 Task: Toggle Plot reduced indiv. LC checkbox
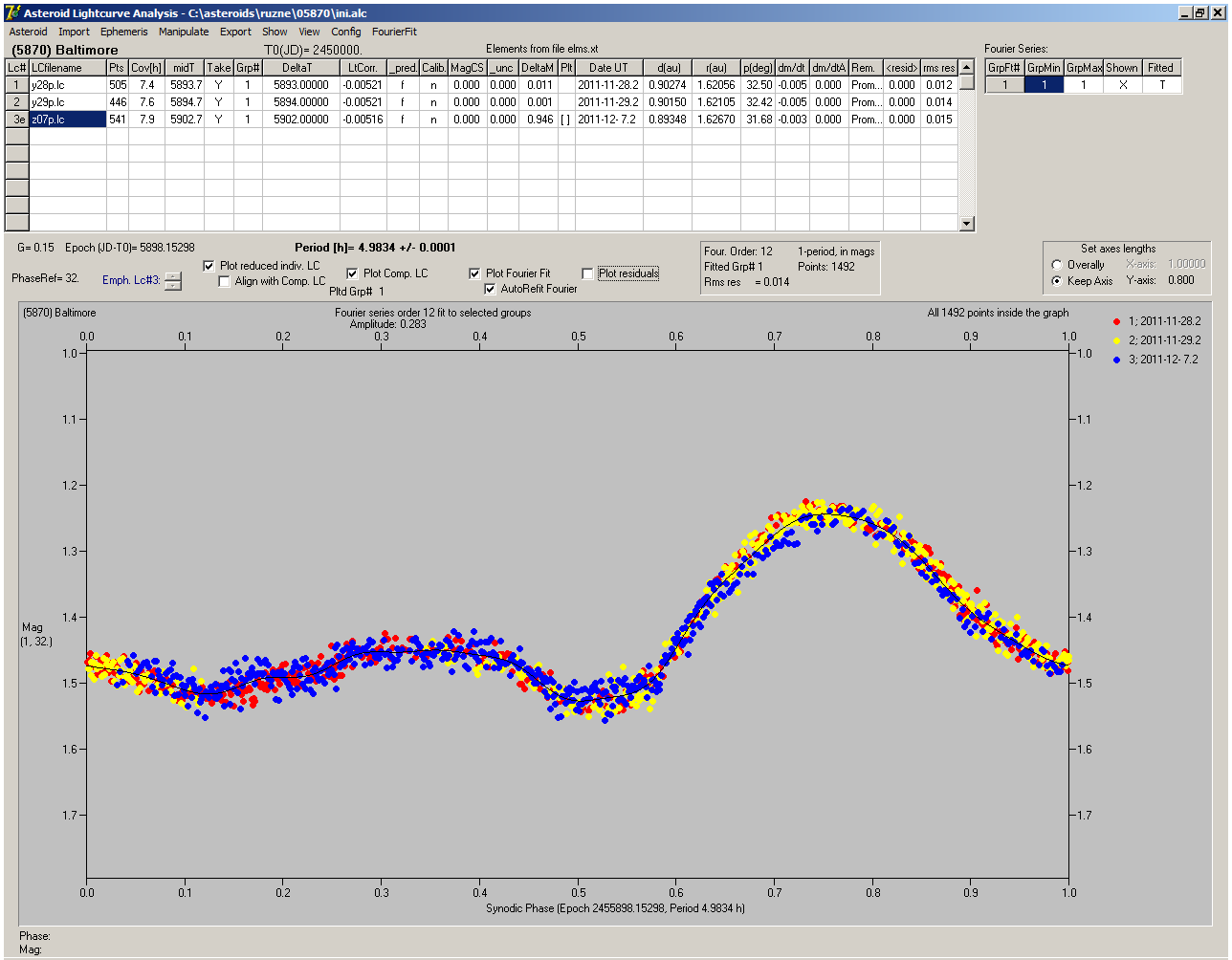209,266
